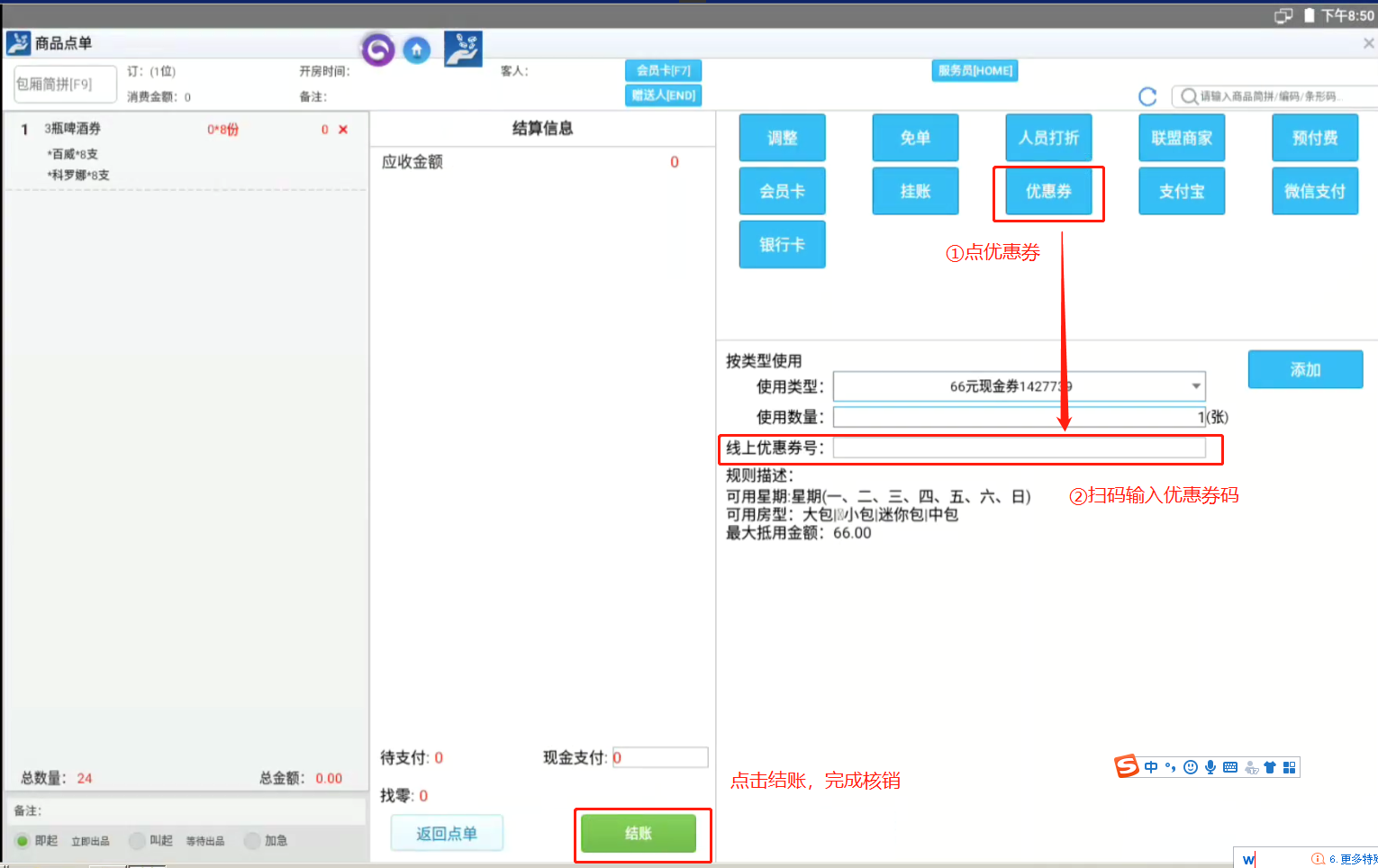Click the 使用数量 quantity field

point(1019,417)
